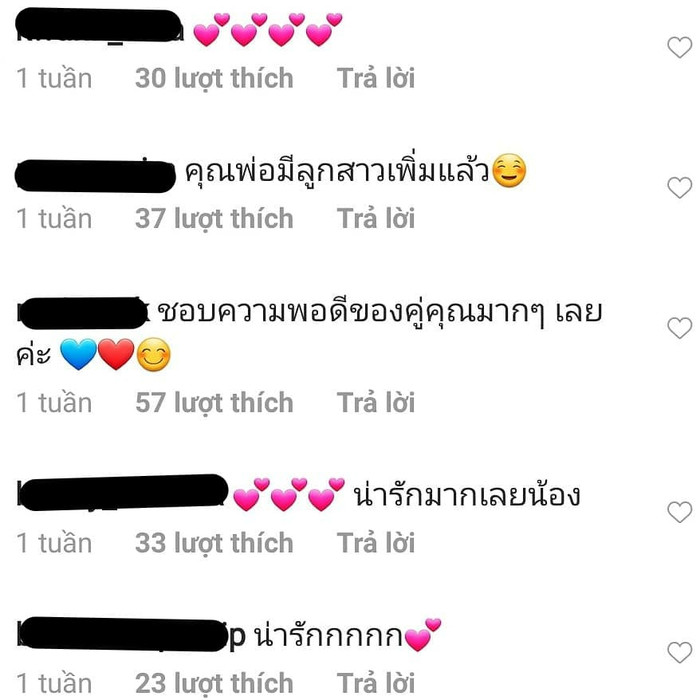Select the Thai comment text with smiling emoji
This screenshot has height=700, width=700.
pos(356,172)
